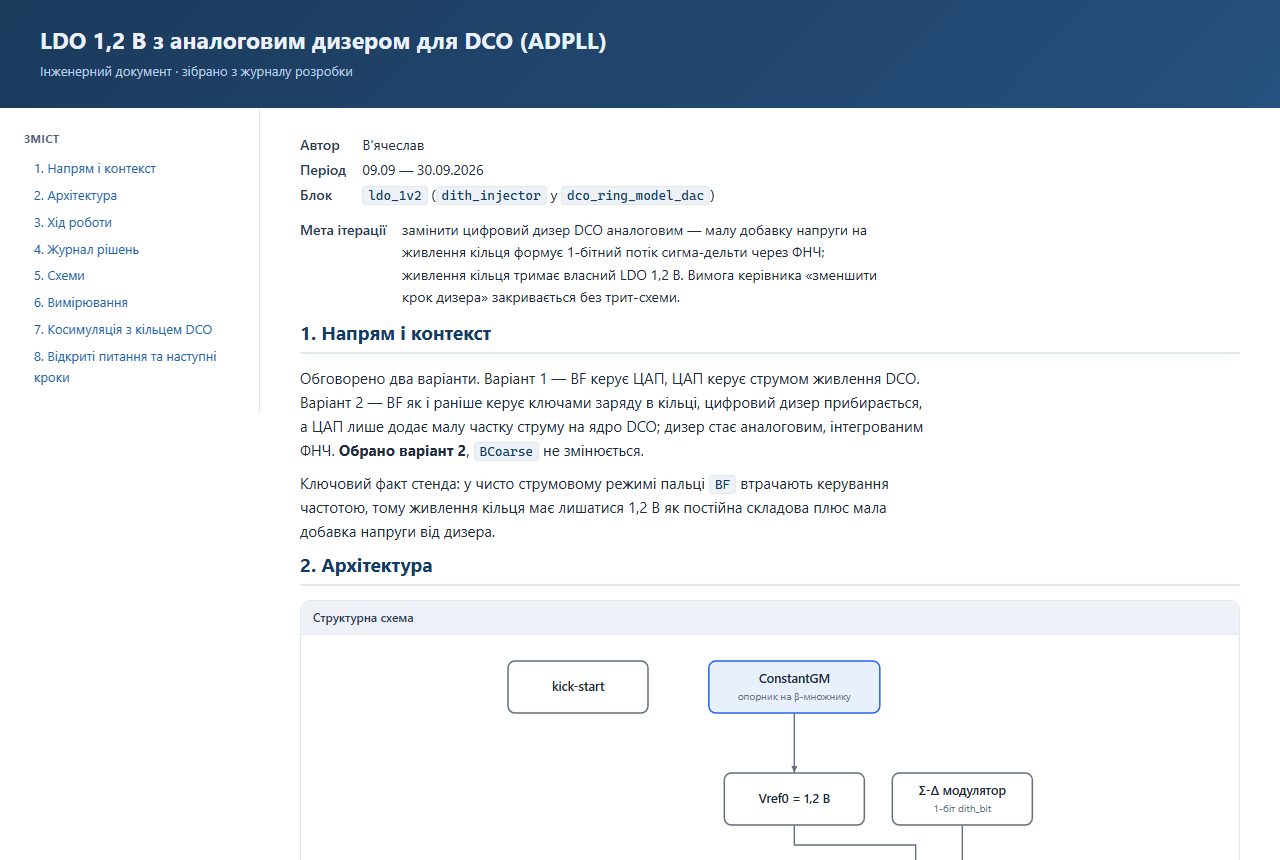Viewport: 1280px width, 860px height.
Task: Click the 'Блок' field label
Action: point(316,195)
